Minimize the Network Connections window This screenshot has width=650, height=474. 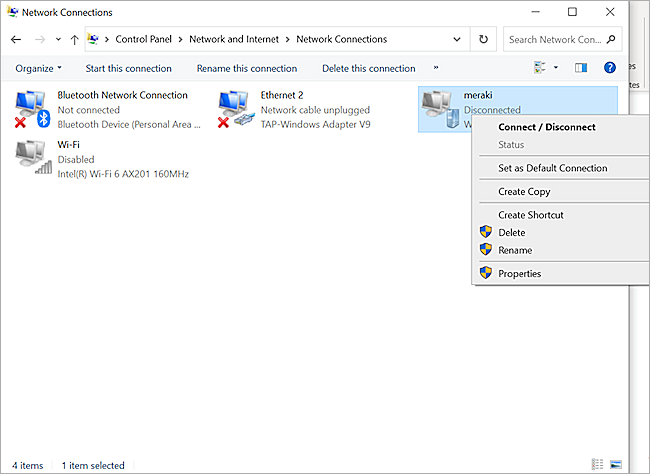click(536, 12)
